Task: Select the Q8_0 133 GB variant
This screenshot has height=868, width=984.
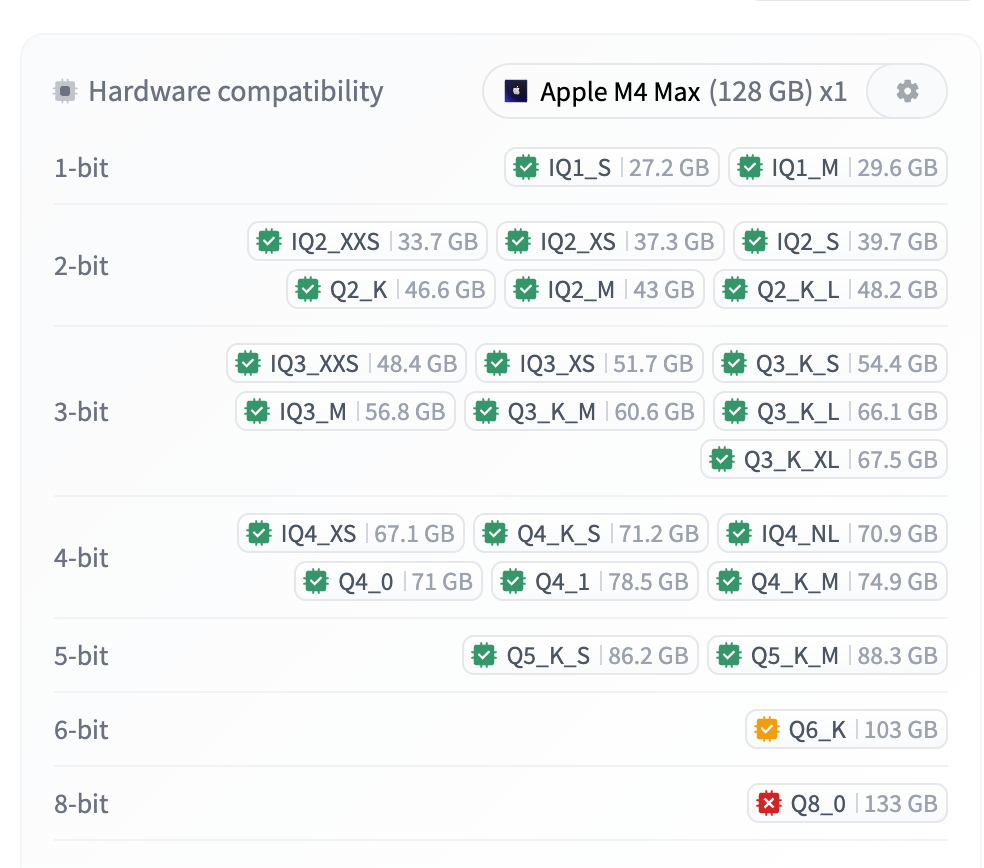Action: pos(847,803)
